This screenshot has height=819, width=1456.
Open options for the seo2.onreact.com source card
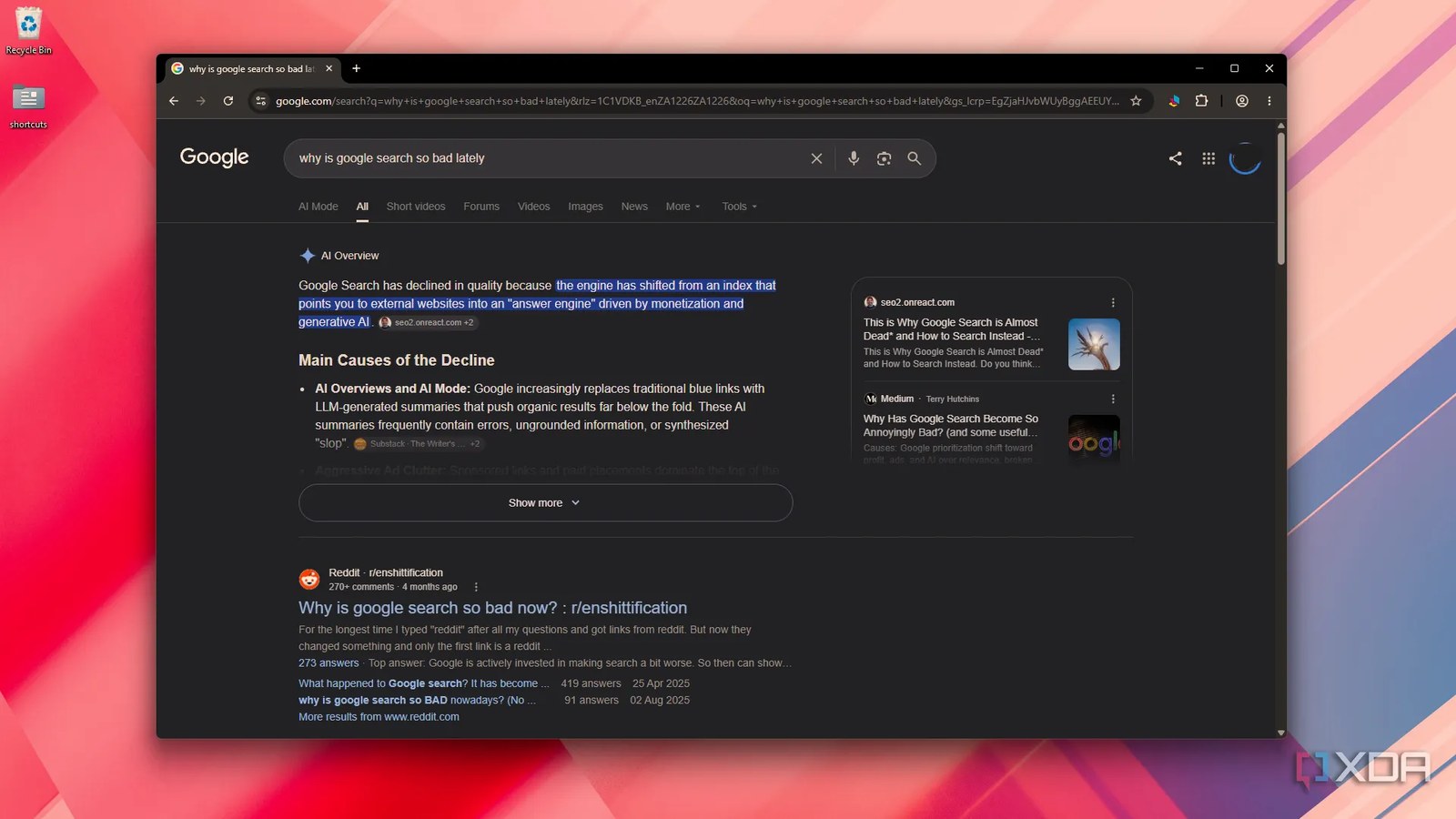point(1113,302)
